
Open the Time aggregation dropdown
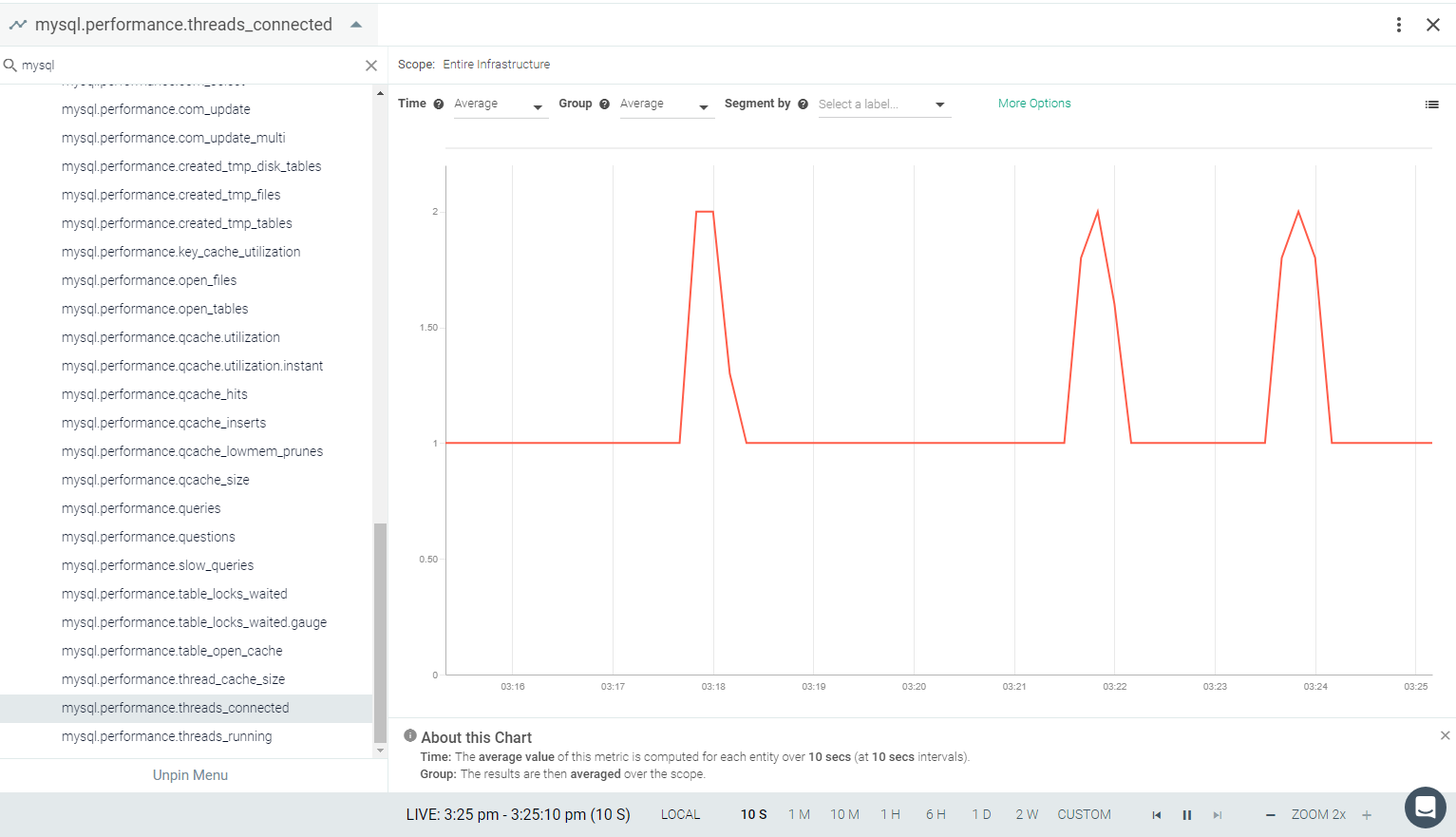[500, 105]
